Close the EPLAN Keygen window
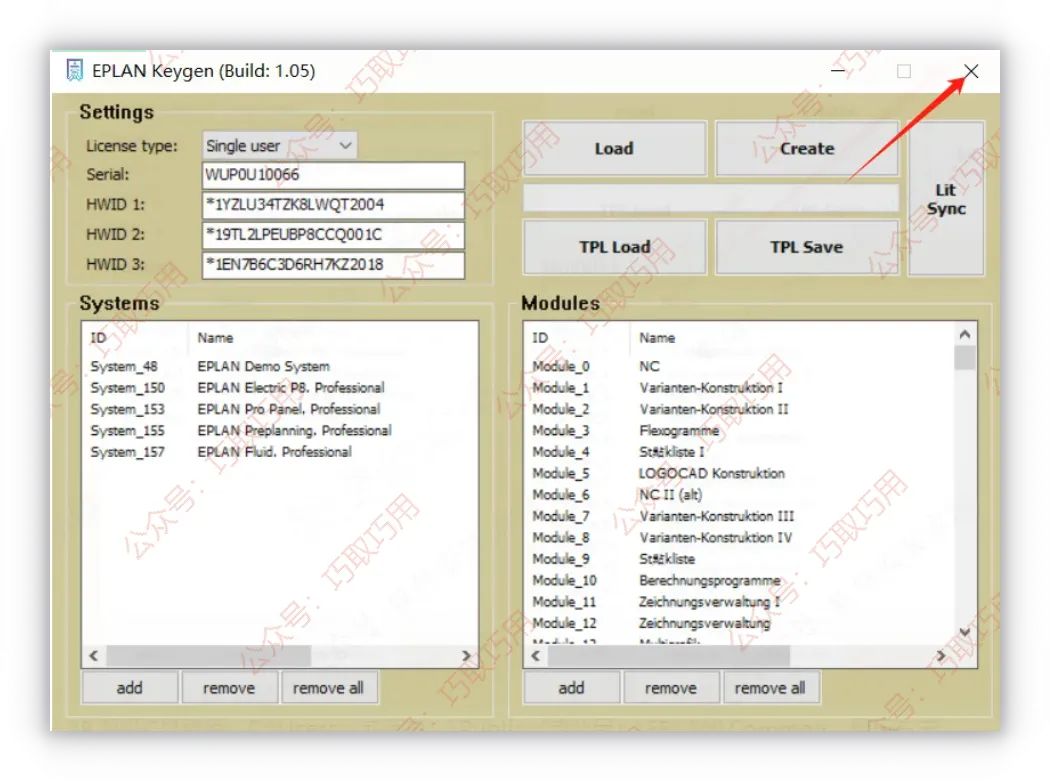 (x=971, y=71)
